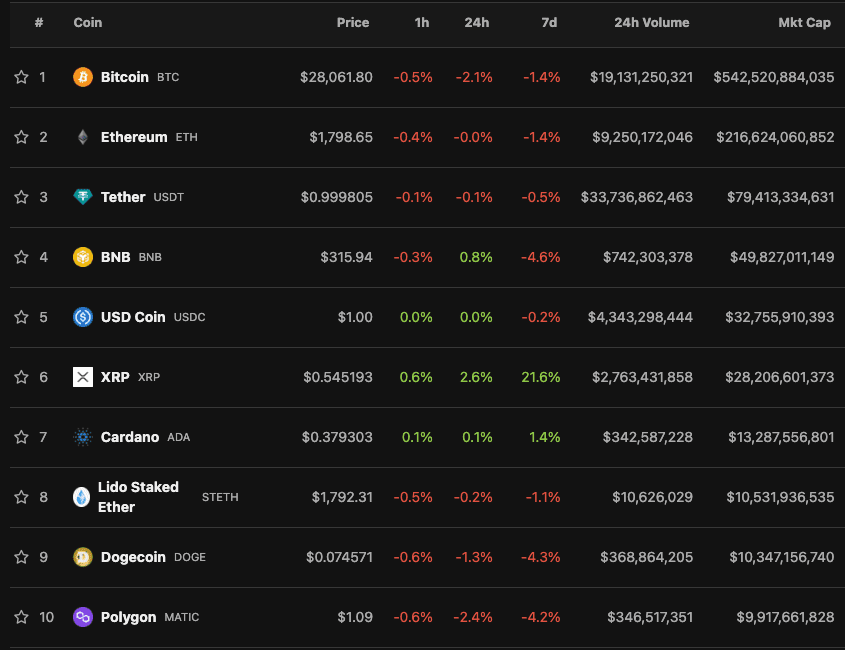Click Tether price $0.999805
The width and height of the screenshot is (845, 650).
[337, 197]
